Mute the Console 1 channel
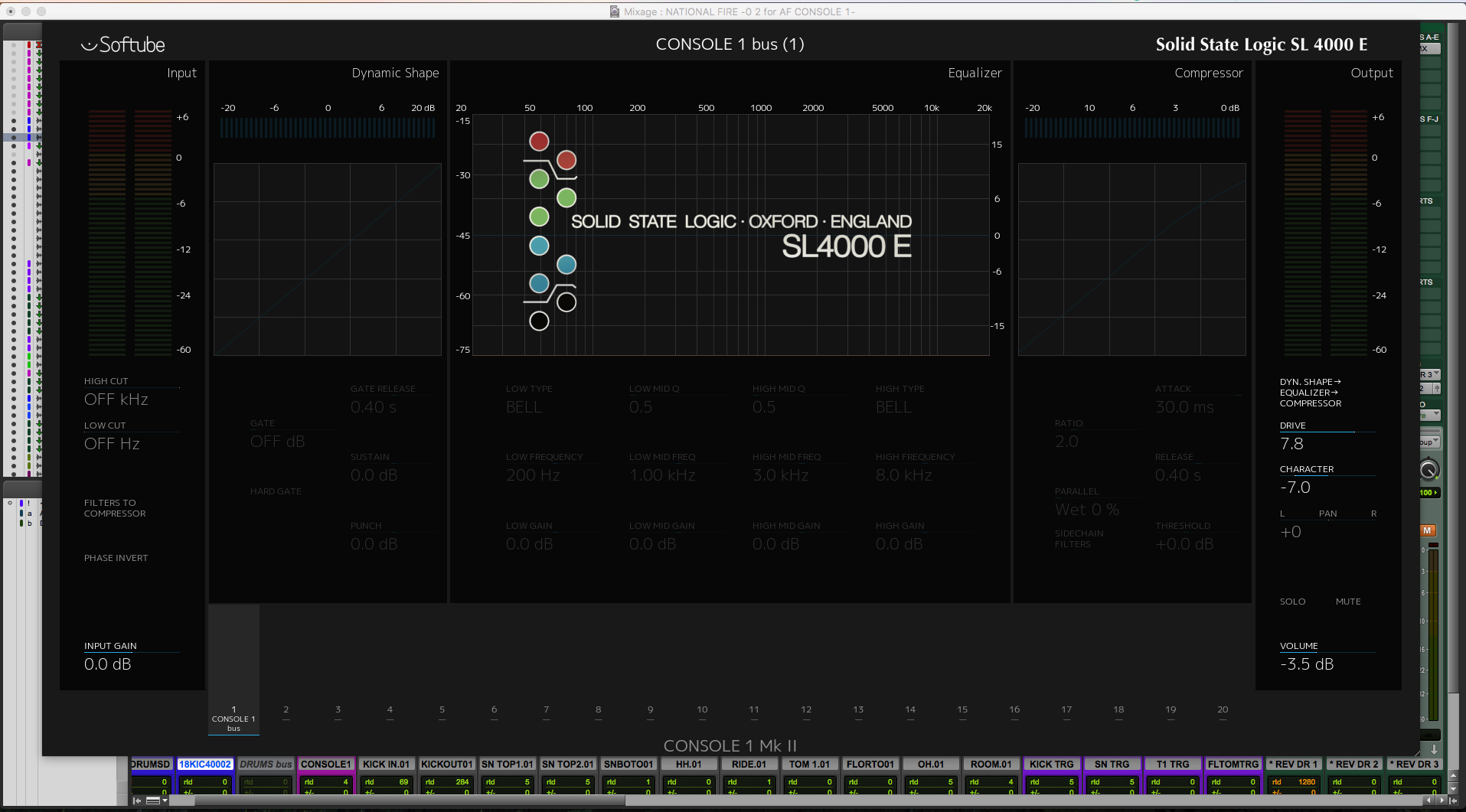 [1348, 602]
